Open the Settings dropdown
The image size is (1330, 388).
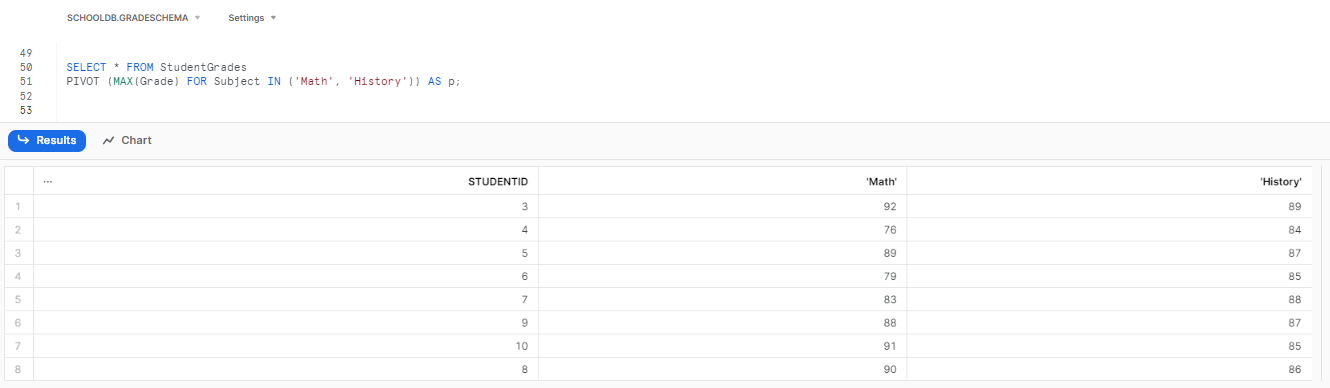click(x=252, y=18)
